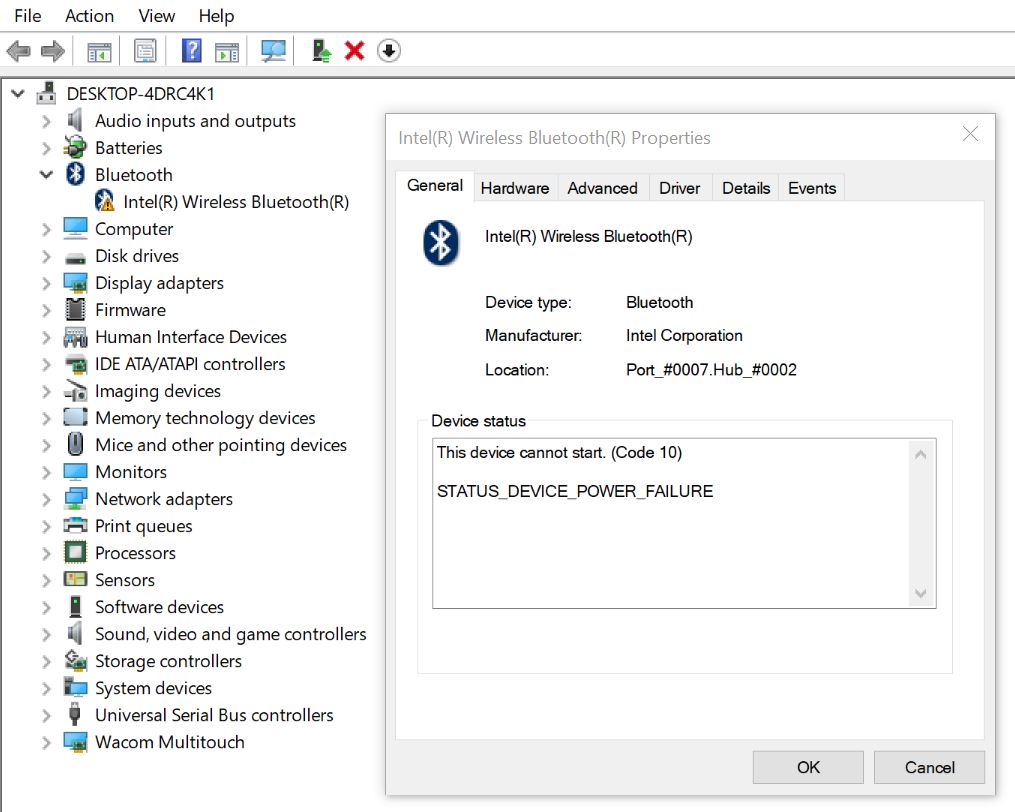This screenshot has height=812, width=1015.
Task: Toggle the action pane toolbar icon
Action: (227, 51)
